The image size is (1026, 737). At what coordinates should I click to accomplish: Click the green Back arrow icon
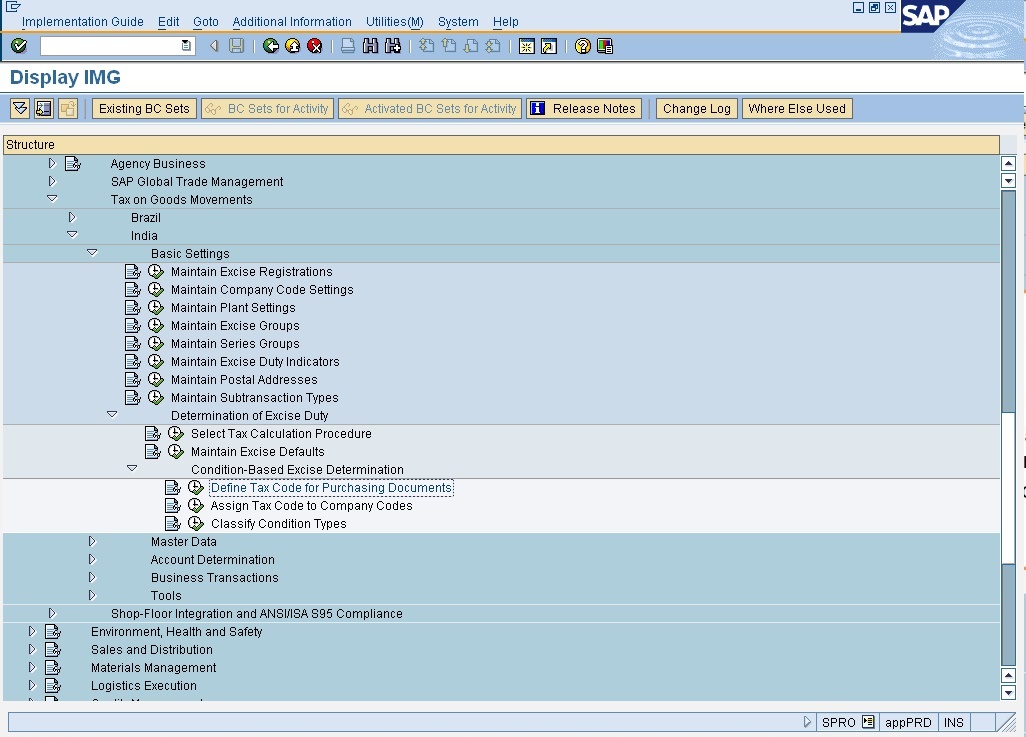click(x=271, y=46)
